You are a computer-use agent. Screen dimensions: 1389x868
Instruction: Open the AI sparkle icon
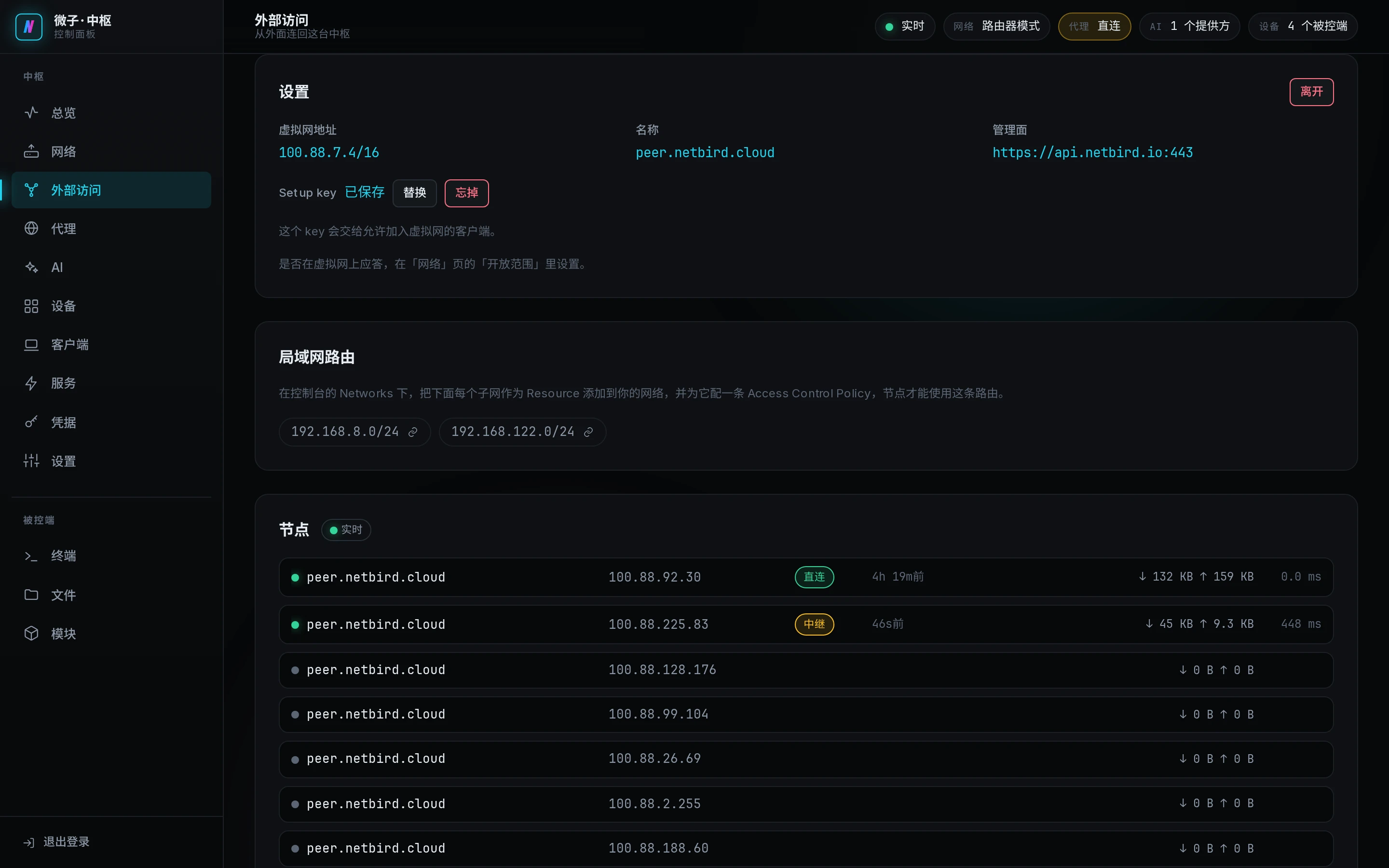pos(31,267)
